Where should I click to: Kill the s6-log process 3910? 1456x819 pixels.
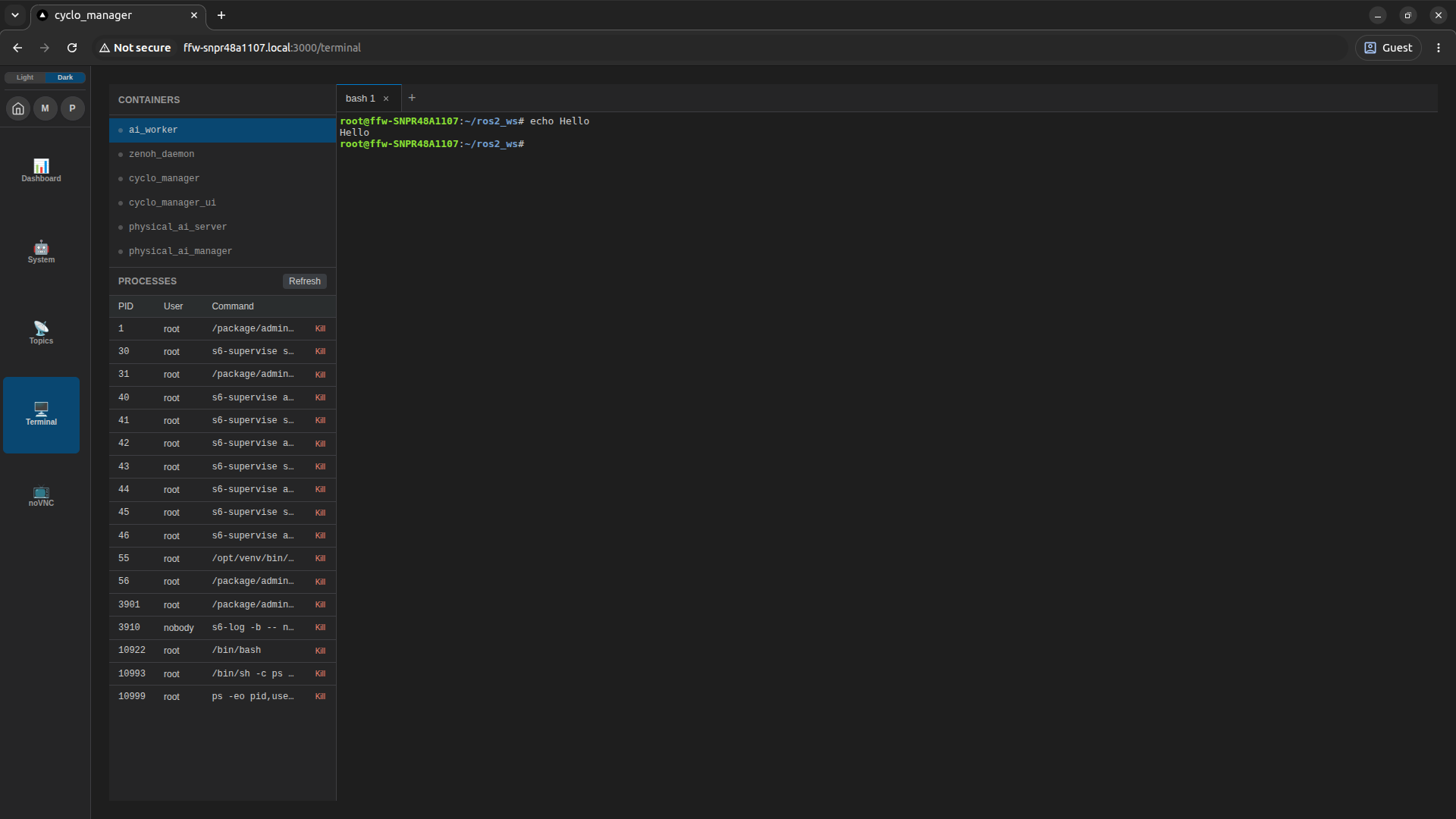coord(320,628)
